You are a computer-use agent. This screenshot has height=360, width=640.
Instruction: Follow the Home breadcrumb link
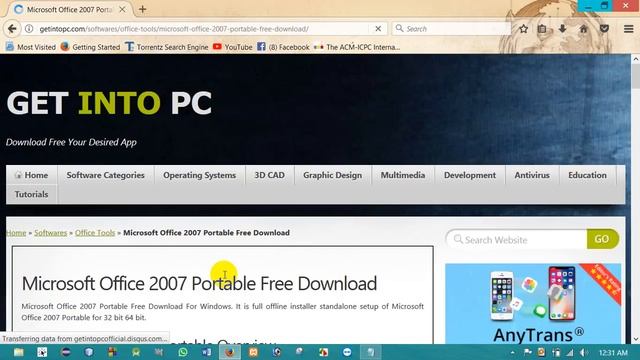[16, 233]
